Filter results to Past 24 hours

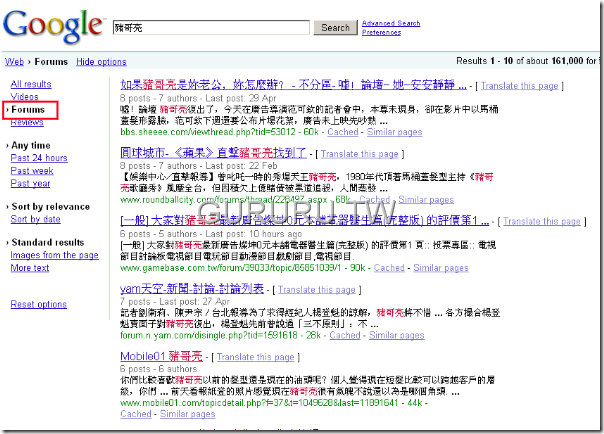(39, 158)
